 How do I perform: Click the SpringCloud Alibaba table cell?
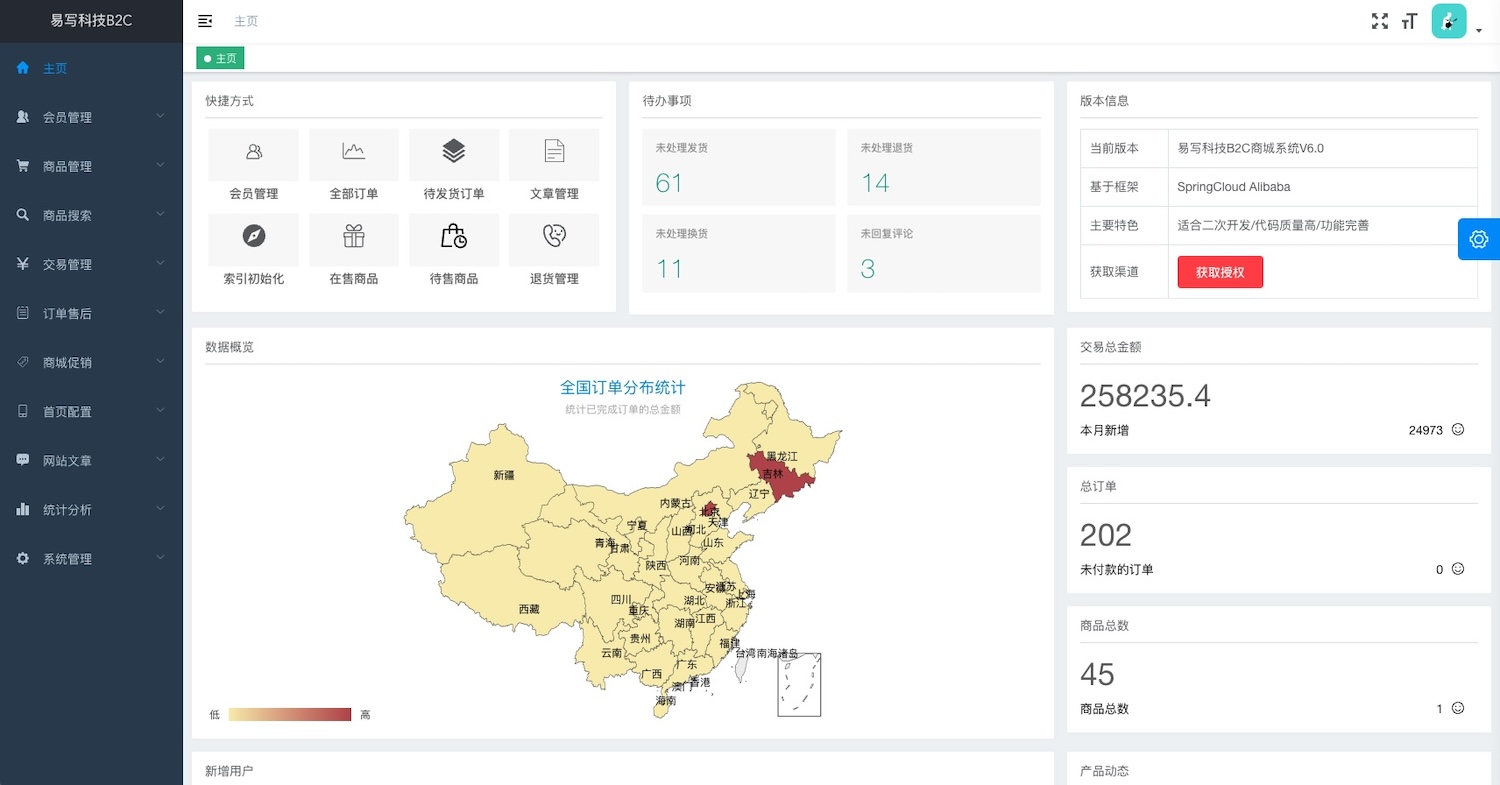coord(1322,187)
